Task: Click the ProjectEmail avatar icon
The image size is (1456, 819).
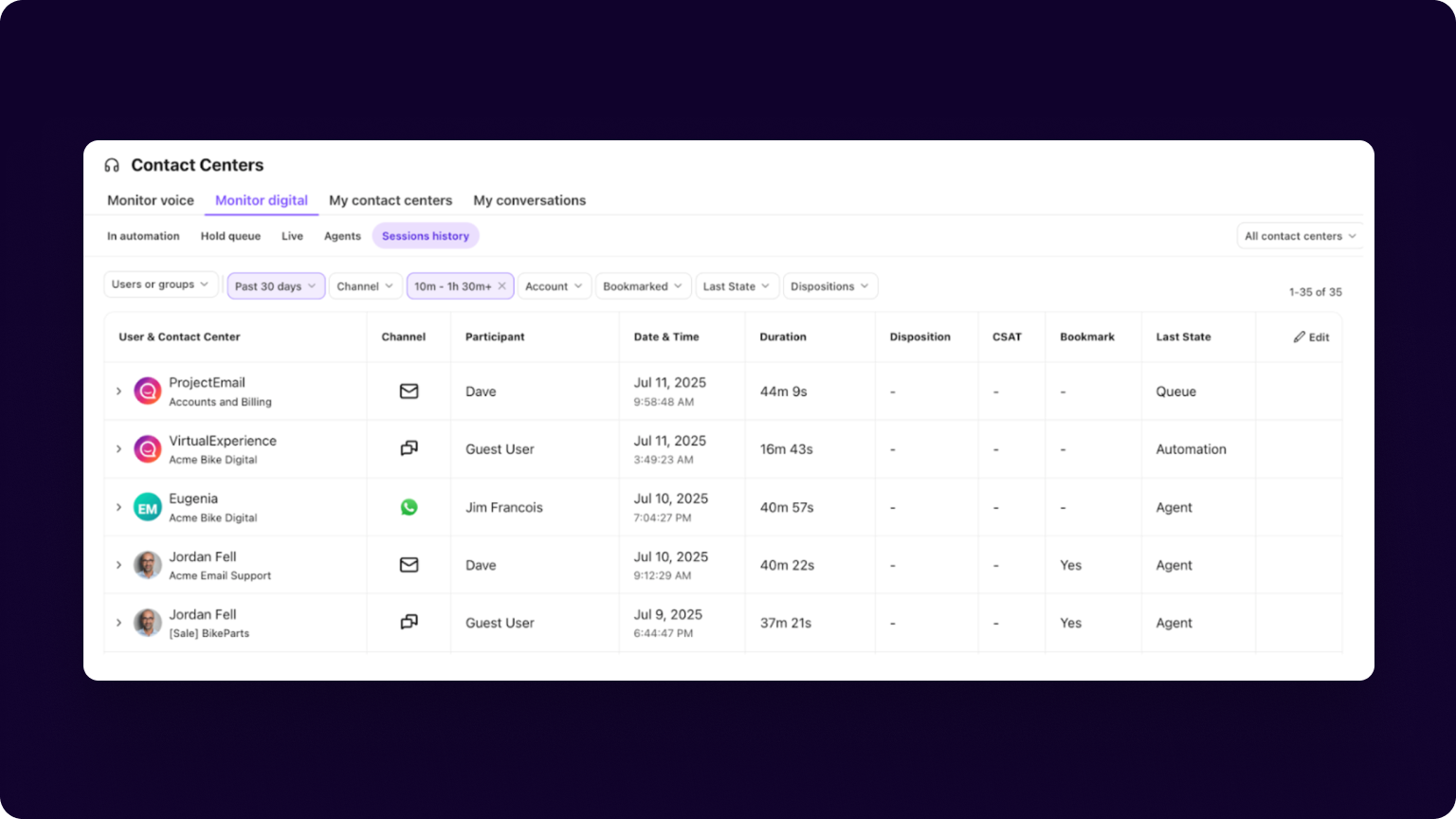Action: [147, 391]
